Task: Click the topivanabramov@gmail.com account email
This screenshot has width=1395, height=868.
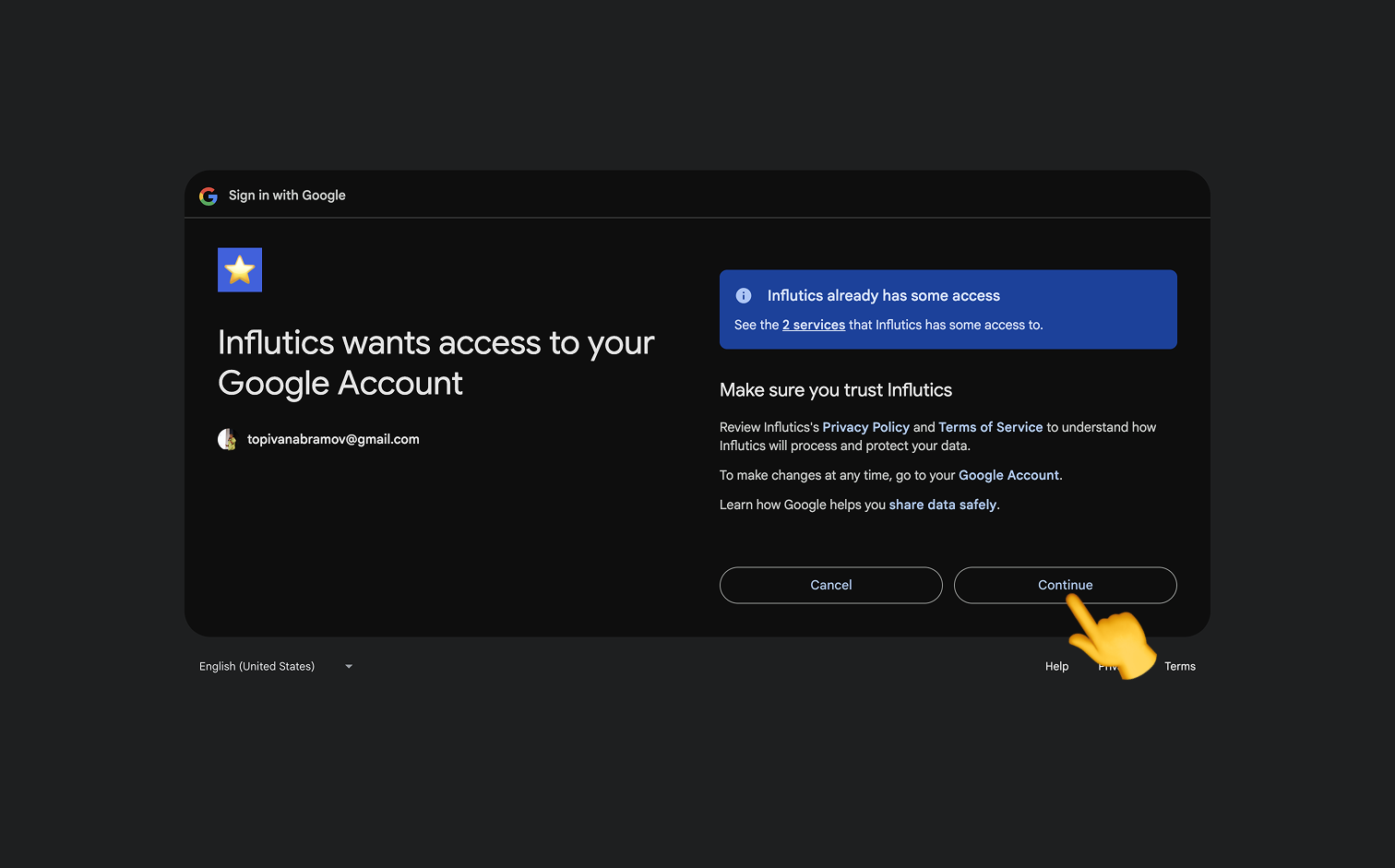Action: (x=333, y=440)
